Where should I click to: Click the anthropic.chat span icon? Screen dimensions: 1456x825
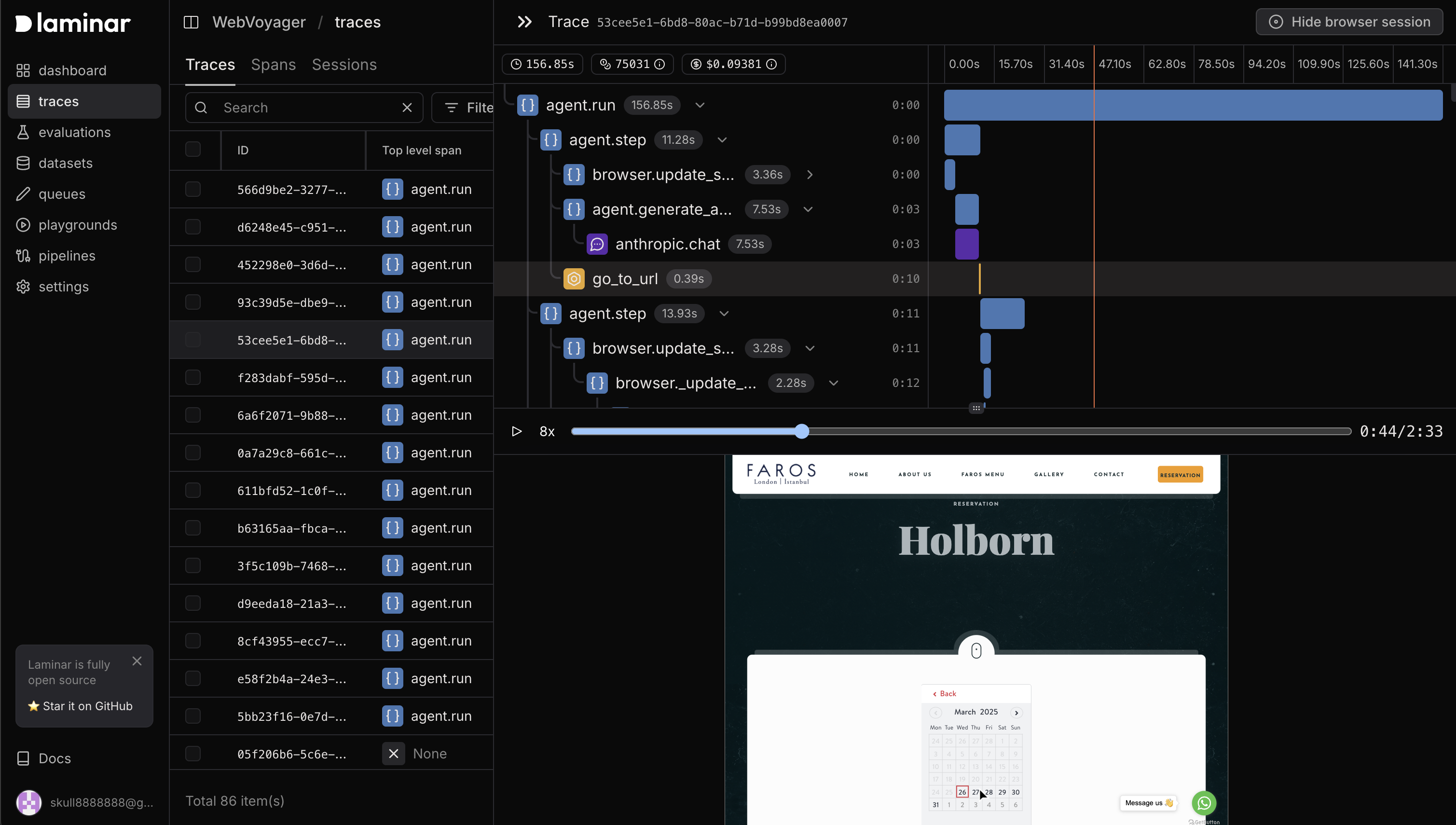click(597, 244)
